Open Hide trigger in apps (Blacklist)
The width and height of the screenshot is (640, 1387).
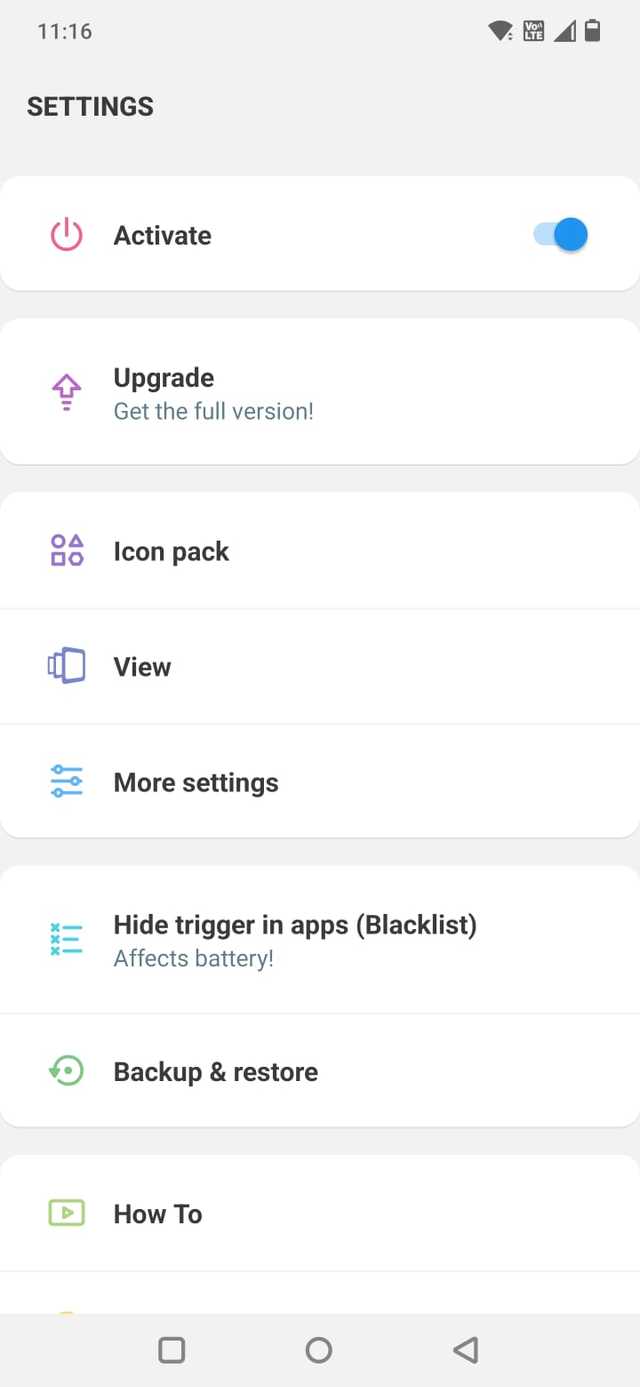[295, 925]
